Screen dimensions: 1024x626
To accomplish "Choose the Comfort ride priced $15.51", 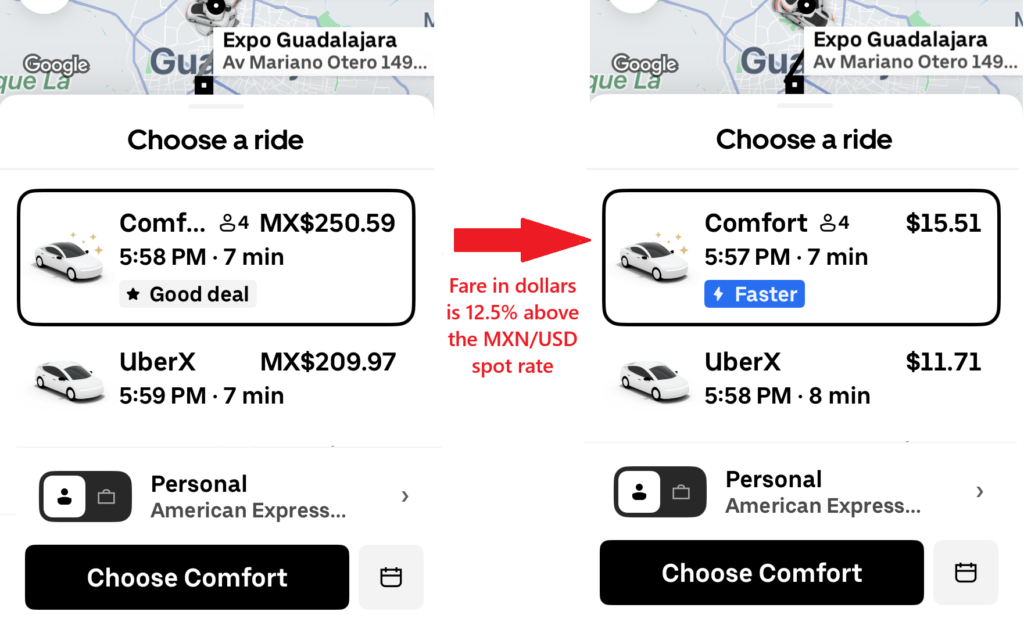I will pyautogui.click(x=801, y=257).
